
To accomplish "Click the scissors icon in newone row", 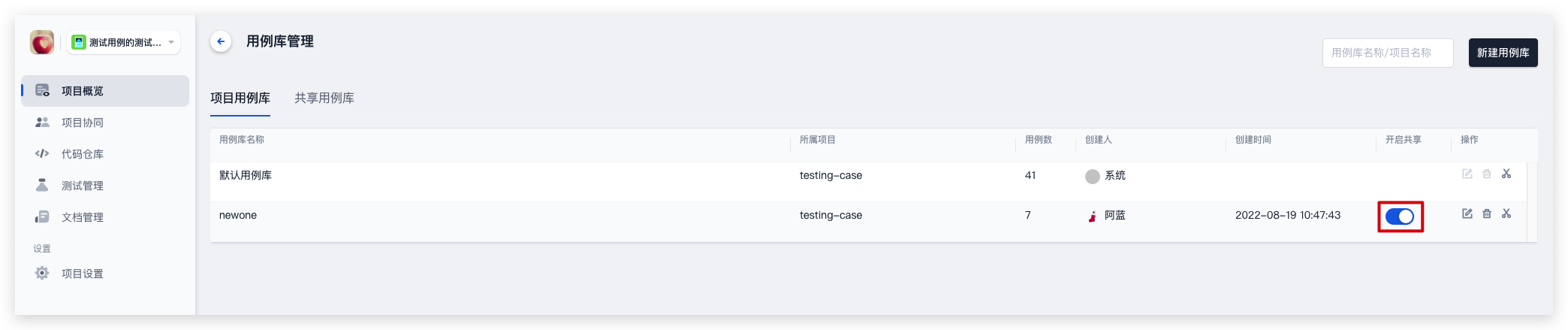I will tap(1506, 213).
